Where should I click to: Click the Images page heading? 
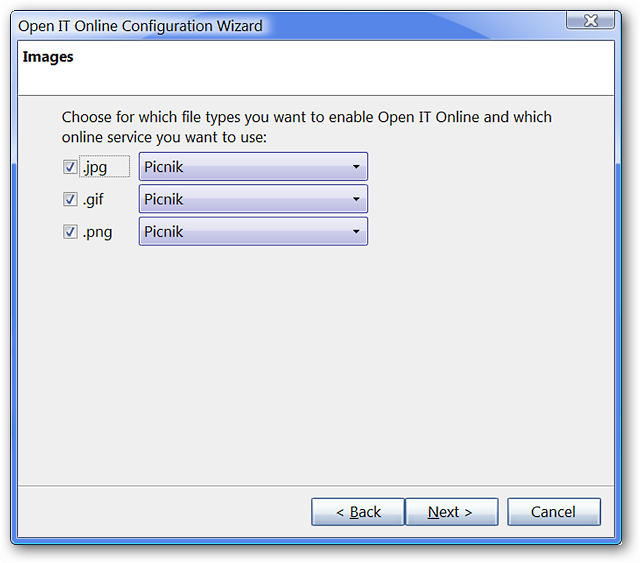pyautogui.click(x=48, y=57)
